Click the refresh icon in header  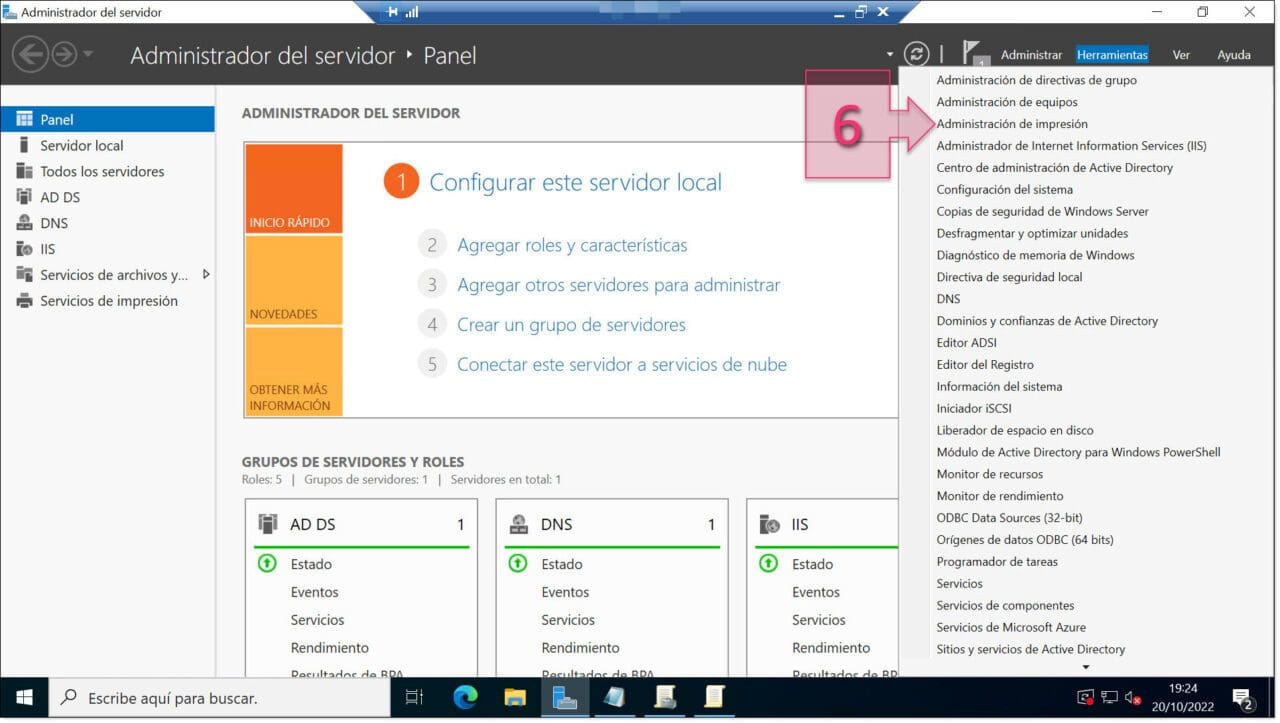coord(916,54)
